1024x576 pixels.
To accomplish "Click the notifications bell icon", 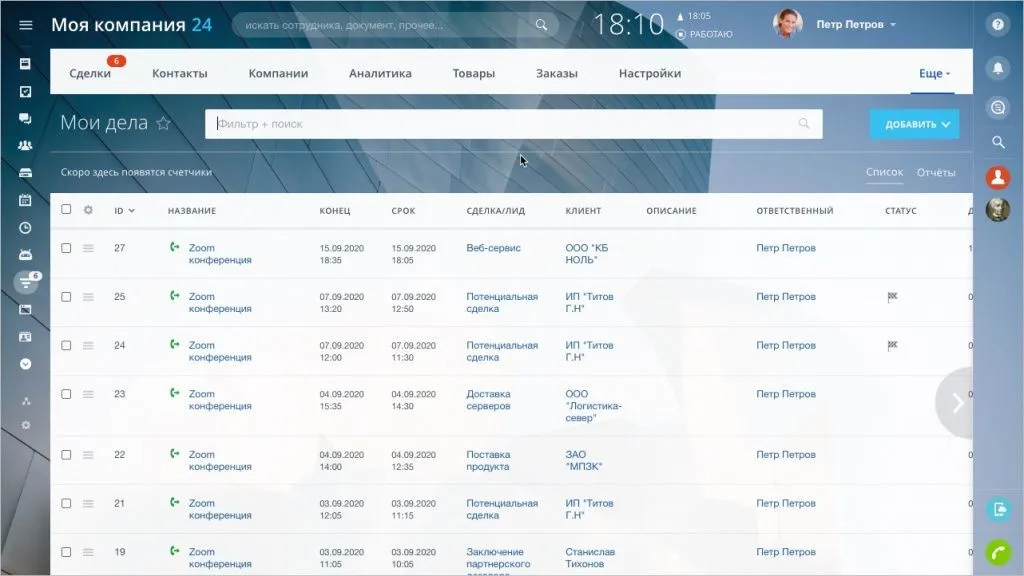I will [997, 68].
